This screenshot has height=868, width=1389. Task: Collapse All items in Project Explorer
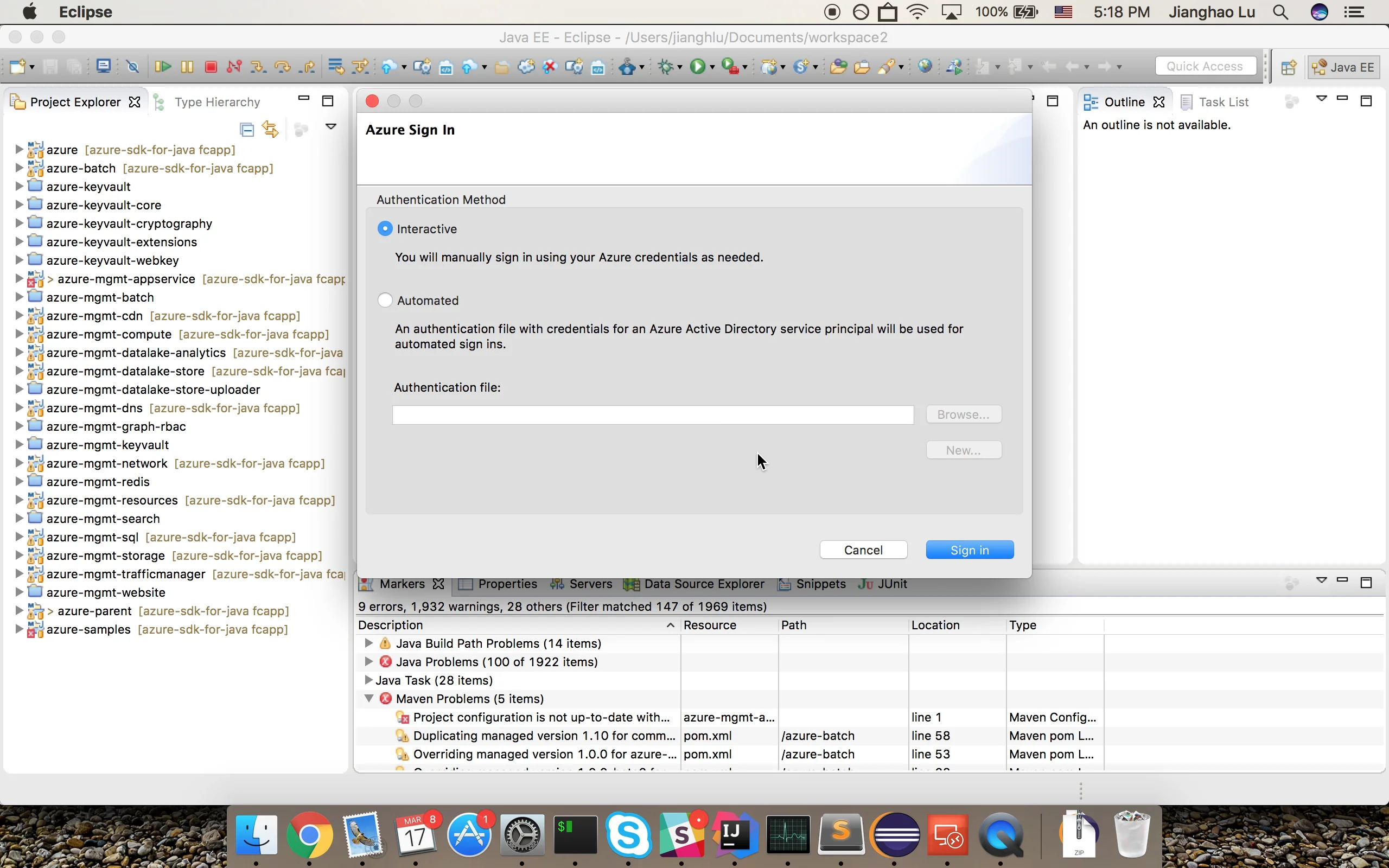click(x=246, y=129)
